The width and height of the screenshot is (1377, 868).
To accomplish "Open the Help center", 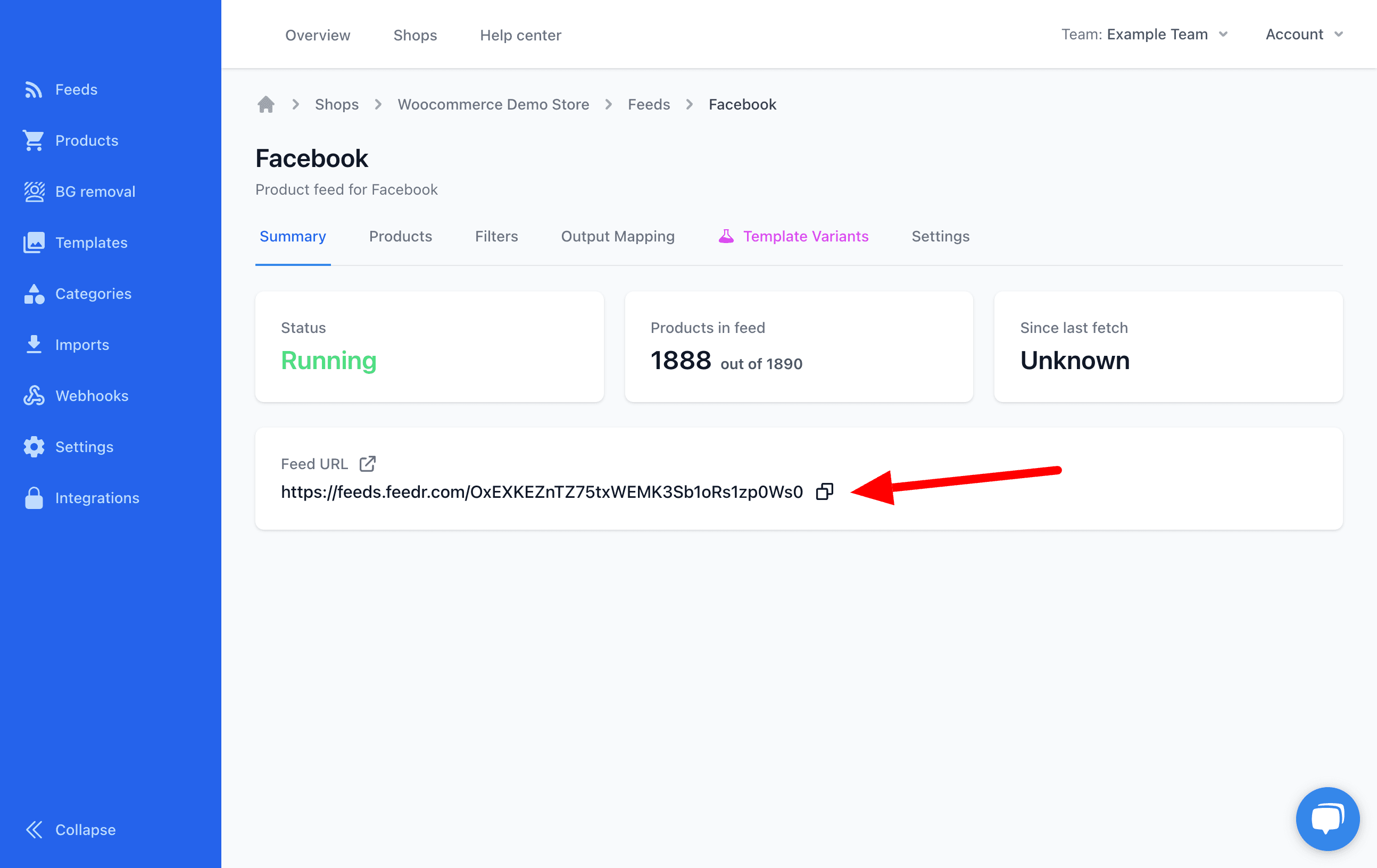I will coord(520,35).
